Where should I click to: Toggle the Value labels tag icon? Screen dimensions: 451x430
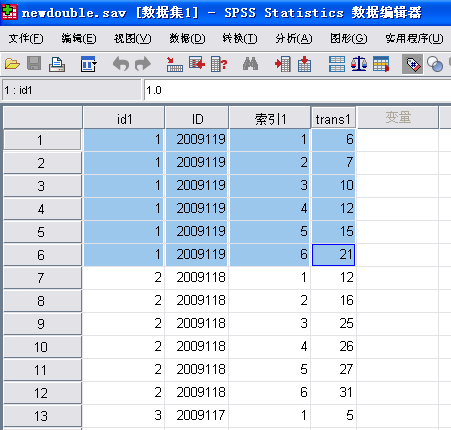(x=413, y=64)
